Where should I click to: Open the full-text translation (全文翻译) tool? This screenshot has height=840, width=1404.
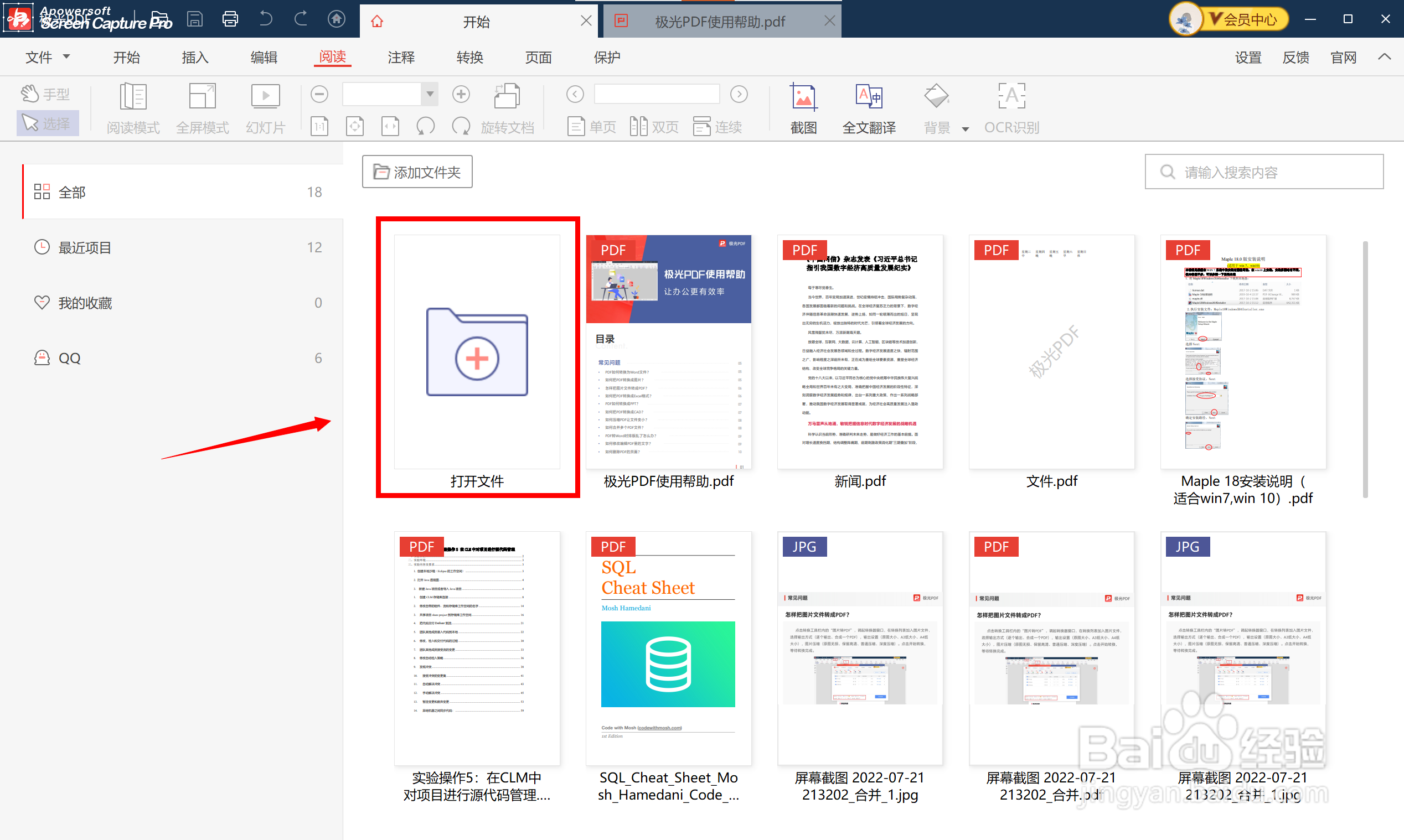(868, 98)
